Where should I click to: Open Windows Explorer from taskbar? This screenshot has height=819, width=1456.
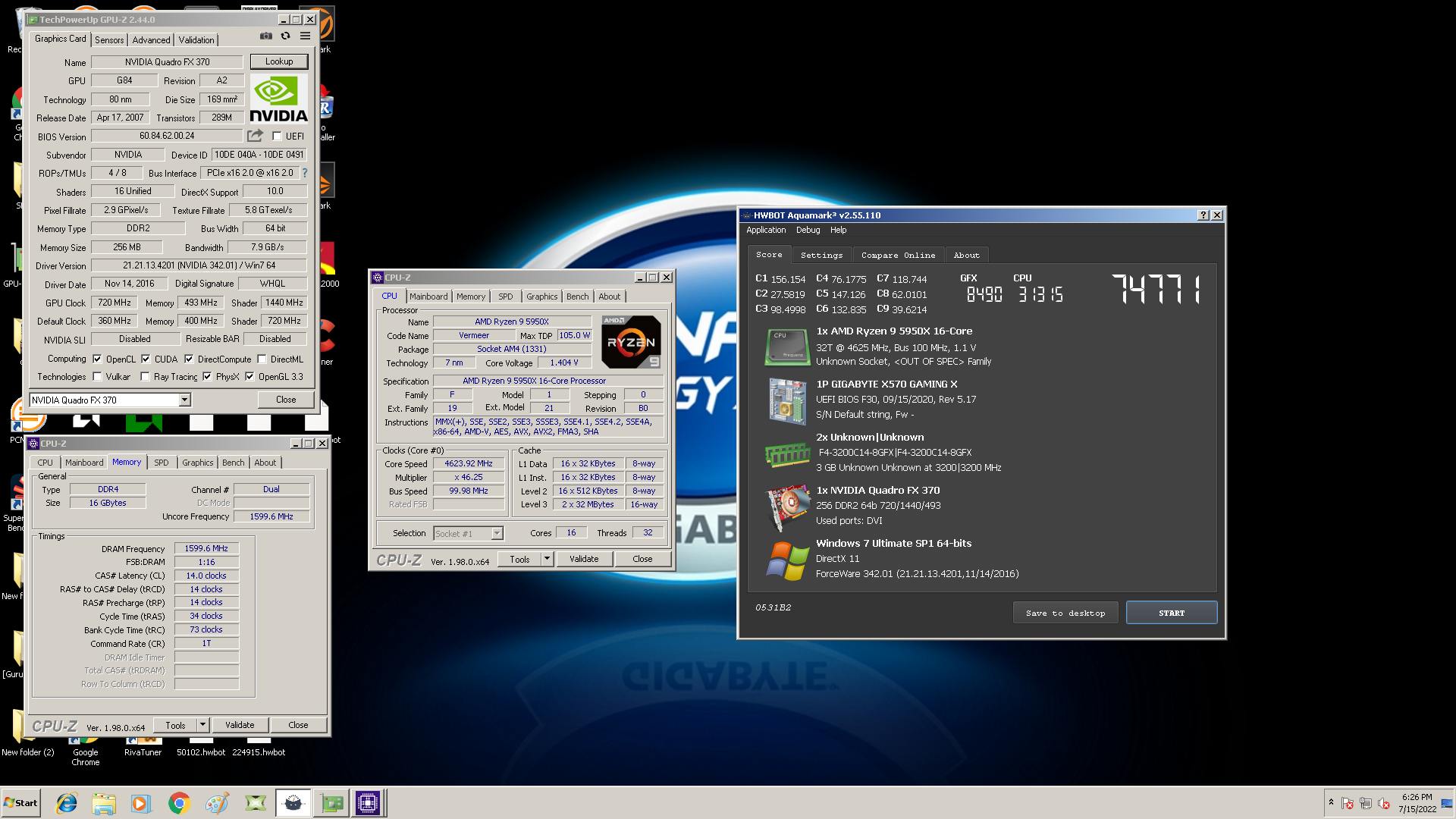104,803
